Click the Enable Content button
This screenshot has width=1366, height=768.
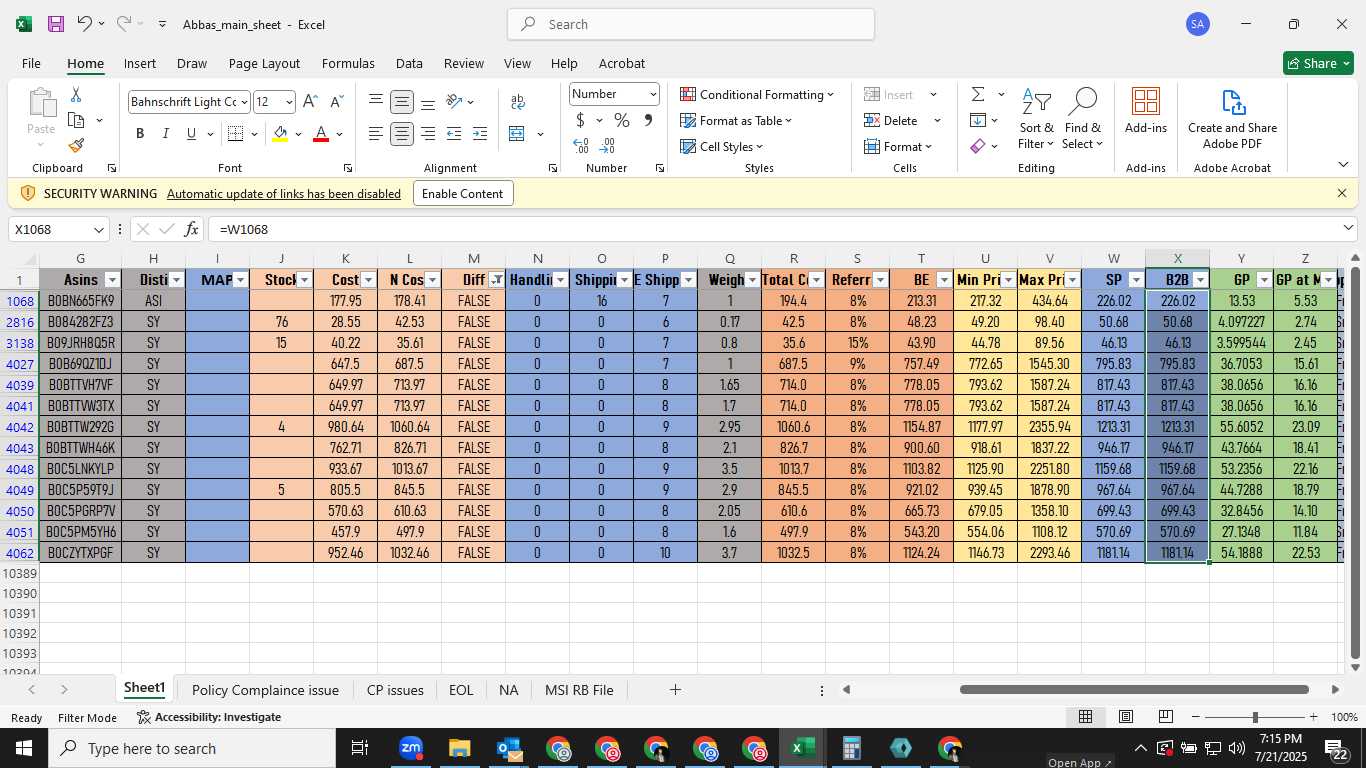(x=463, y=193)
